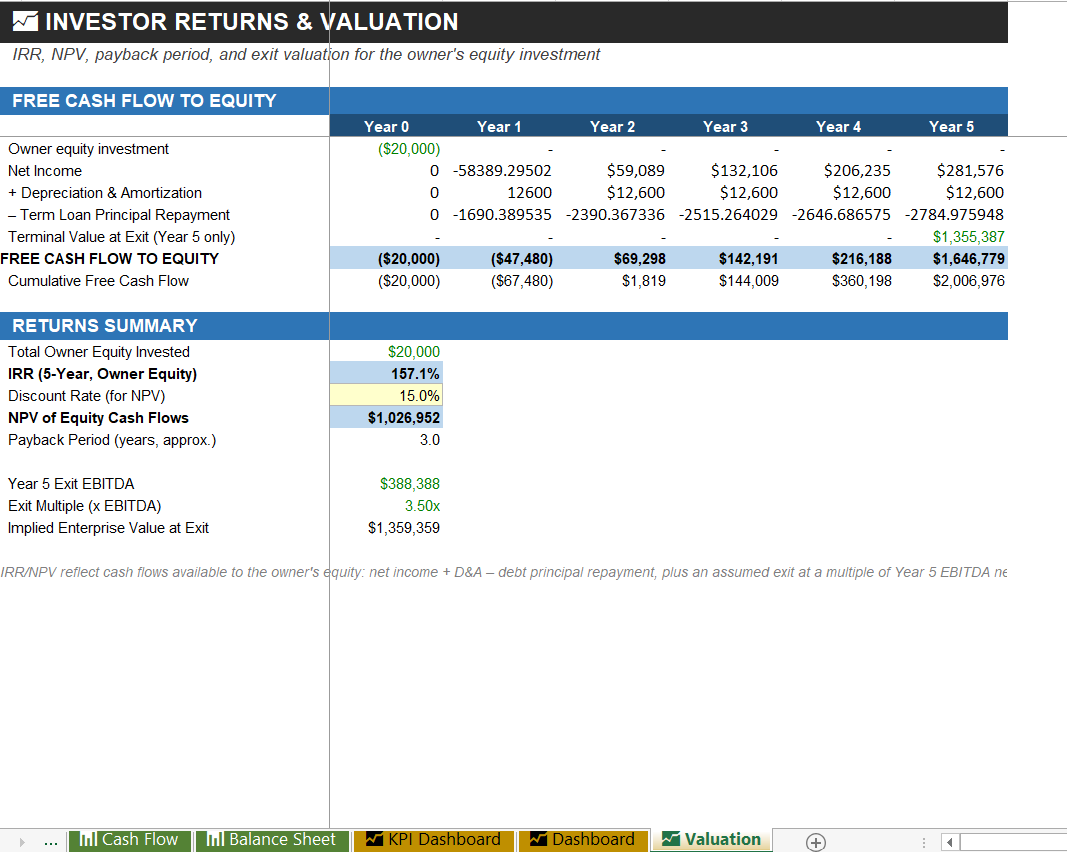This screenshot has width=1067, height=852.
Task: Add a new sheet with plus icon
Action: [x=815, y=842]
